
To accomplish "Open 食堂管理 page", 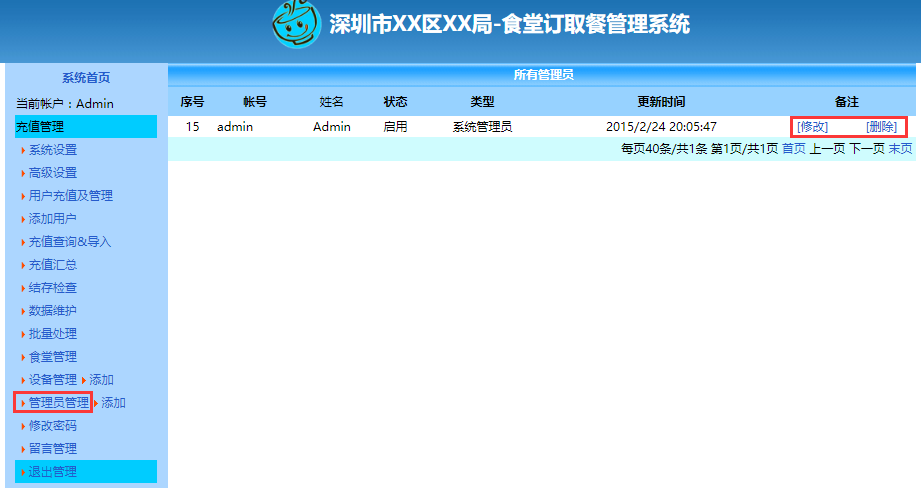I will tap(53, 356).
